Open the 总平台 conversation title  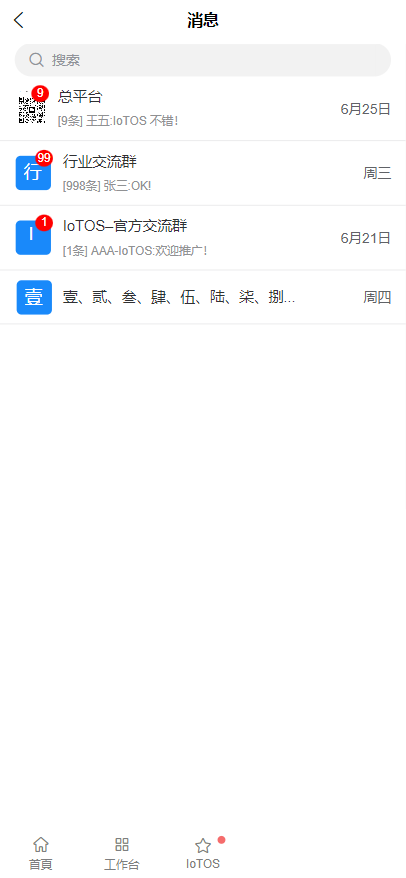coord(80,96)
